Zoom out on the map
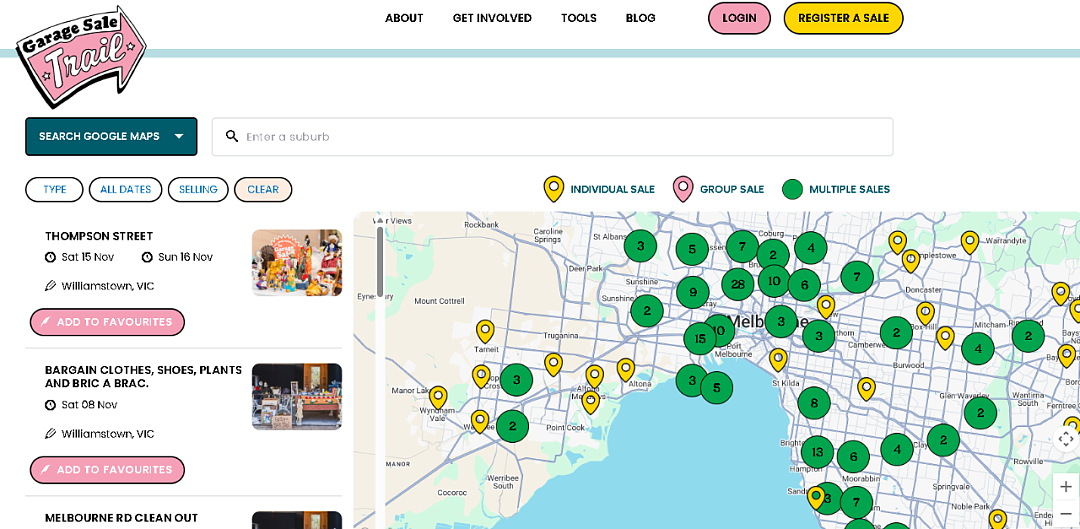This screenshot has height=529, width=1080. click(x=1066, y=514)
